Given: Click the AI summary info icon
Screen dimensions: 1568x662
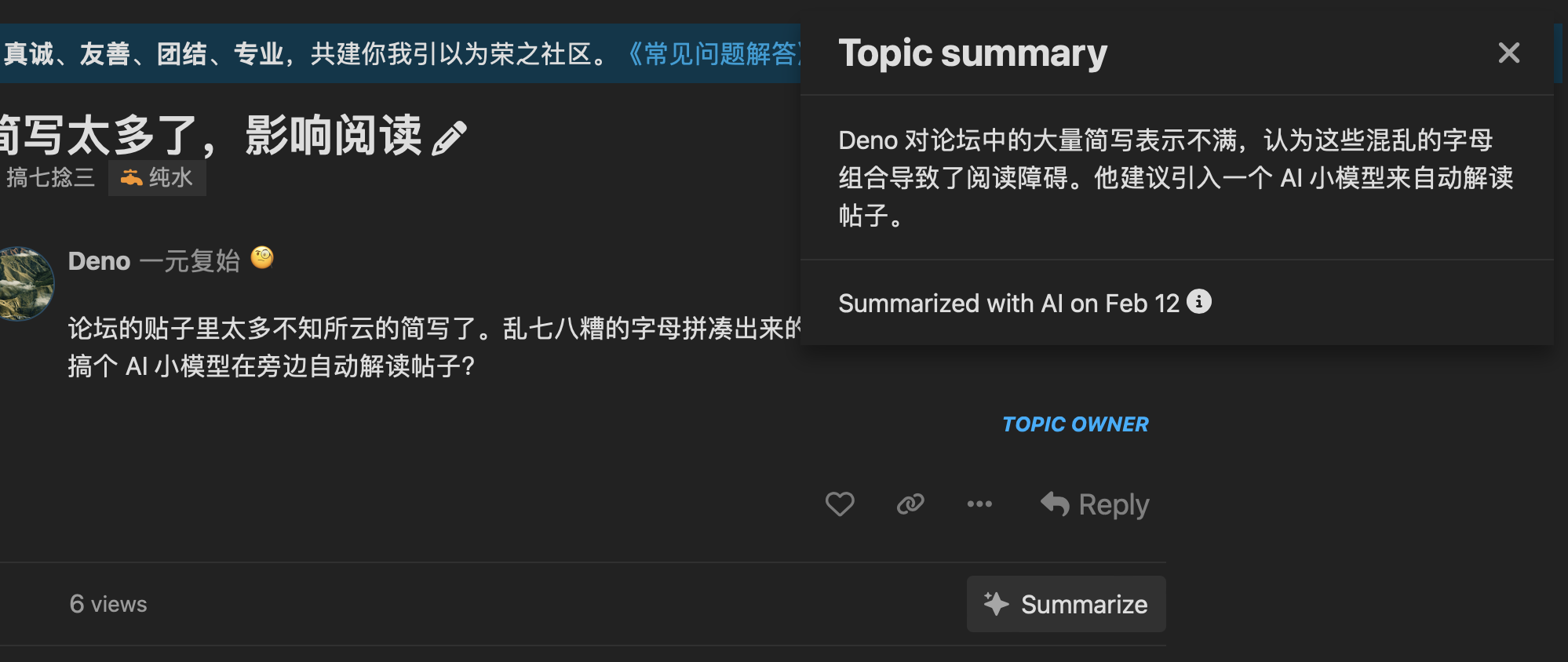Looking at the screenshot, I should (1198, 301).
